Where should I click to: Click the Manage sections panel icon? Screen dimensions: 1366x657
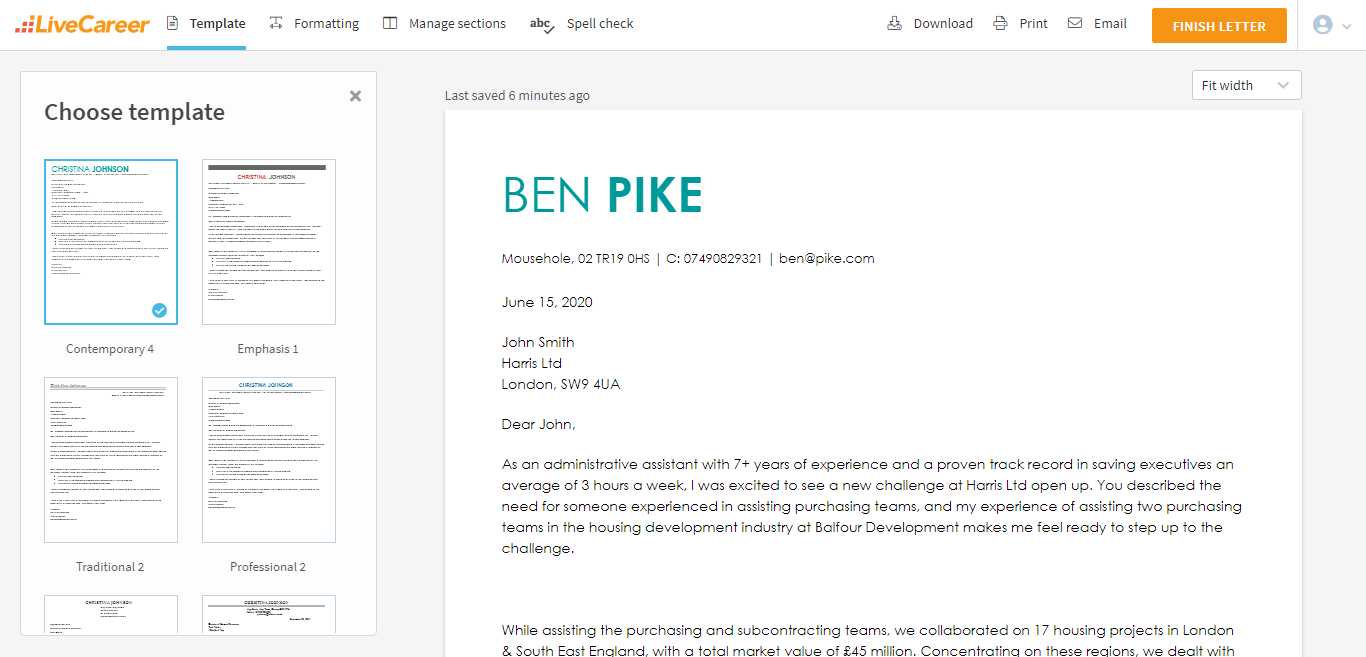point(390,23)
